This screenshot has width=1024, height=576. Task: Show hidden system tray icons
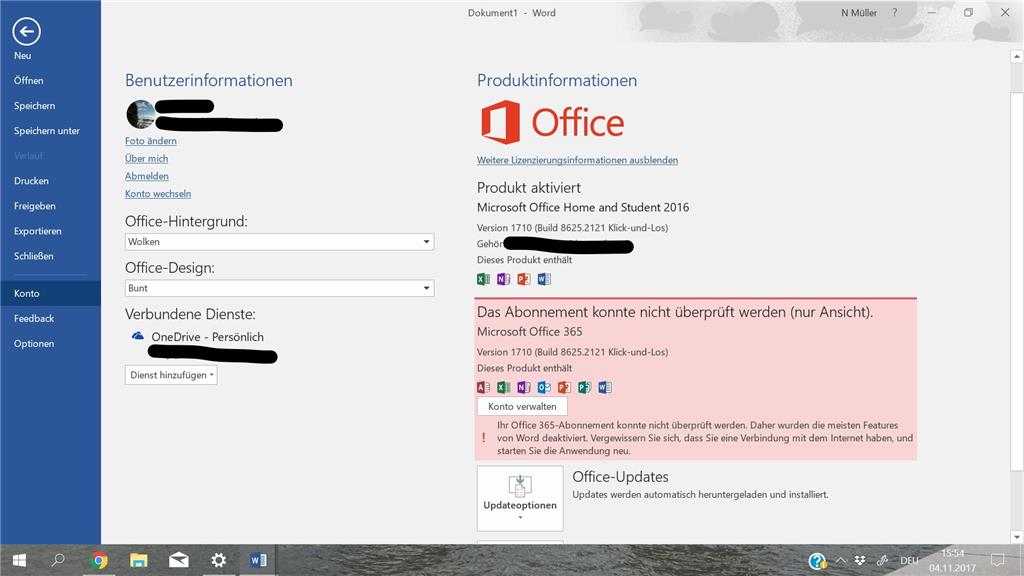[x=841, y=560]
